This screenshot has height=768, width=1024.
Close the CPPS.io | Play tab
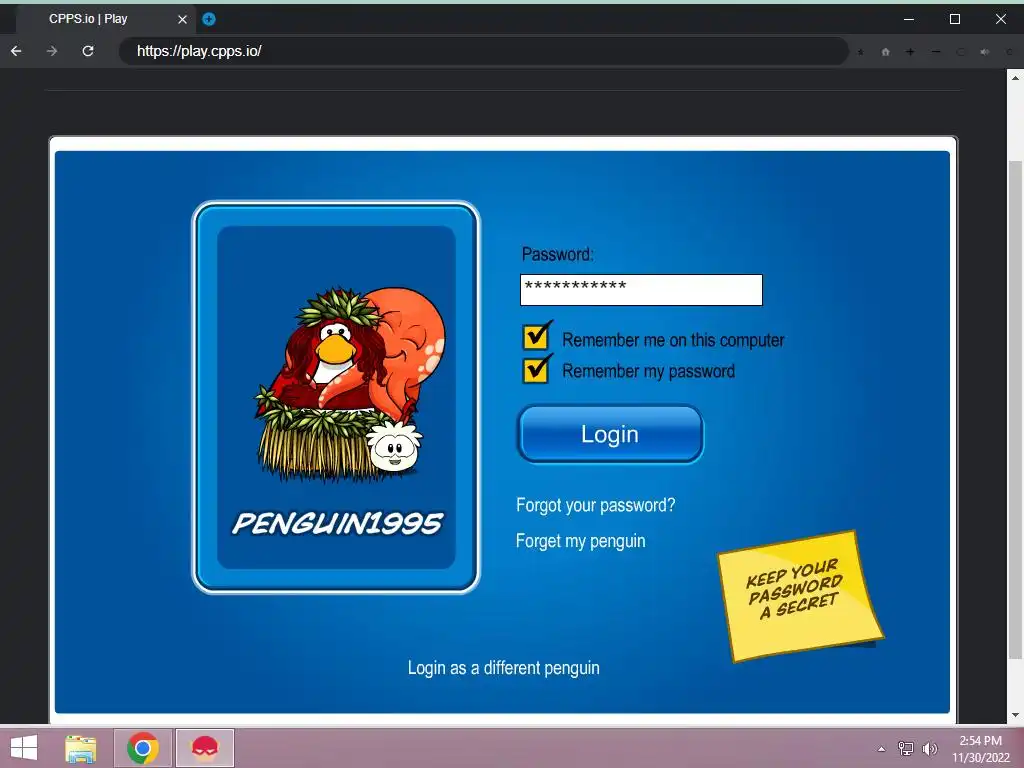tap(182, 20)
